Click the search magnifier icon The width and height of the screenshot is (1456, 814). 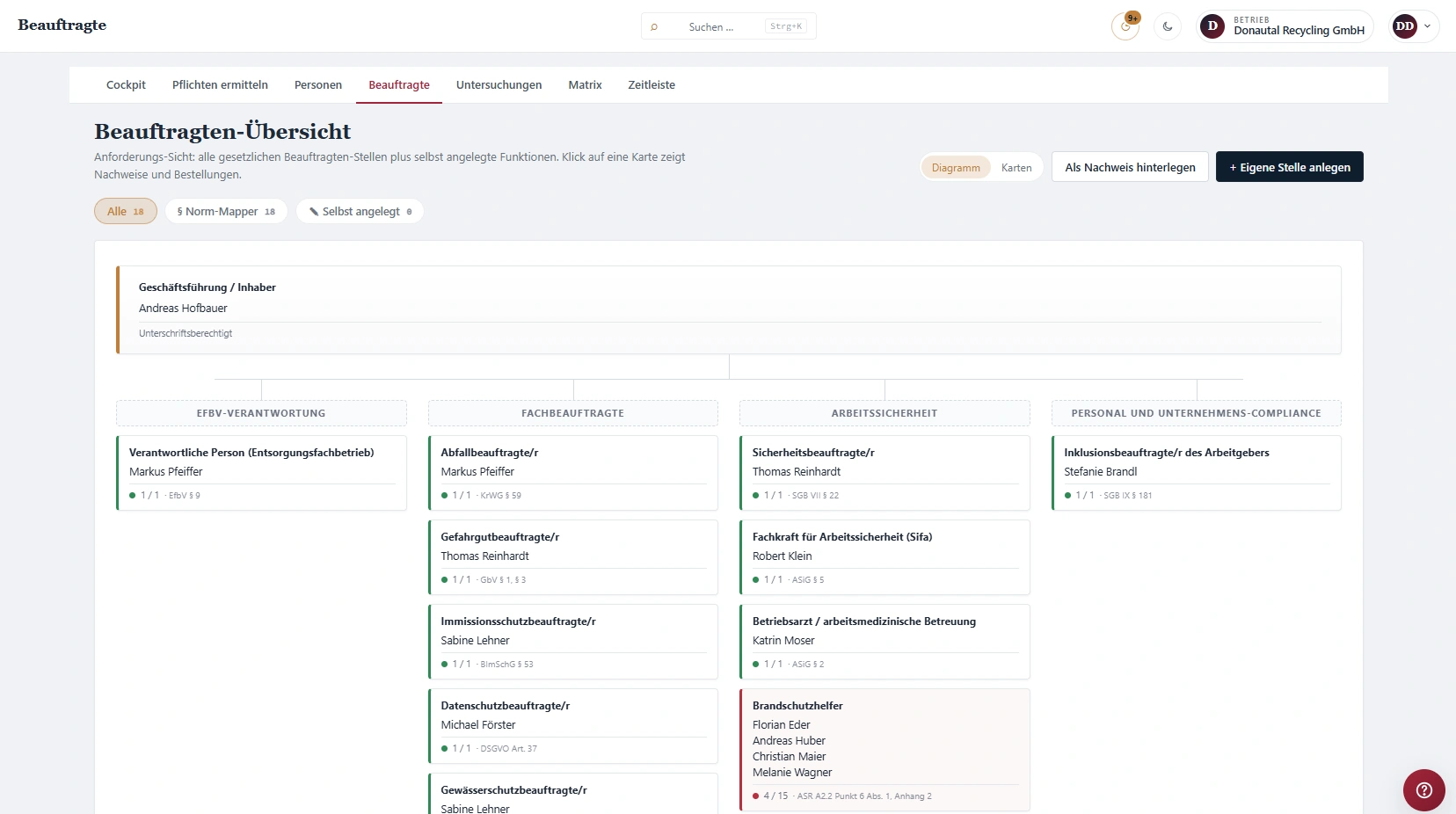pyautogui.click(x=654, y=27)
